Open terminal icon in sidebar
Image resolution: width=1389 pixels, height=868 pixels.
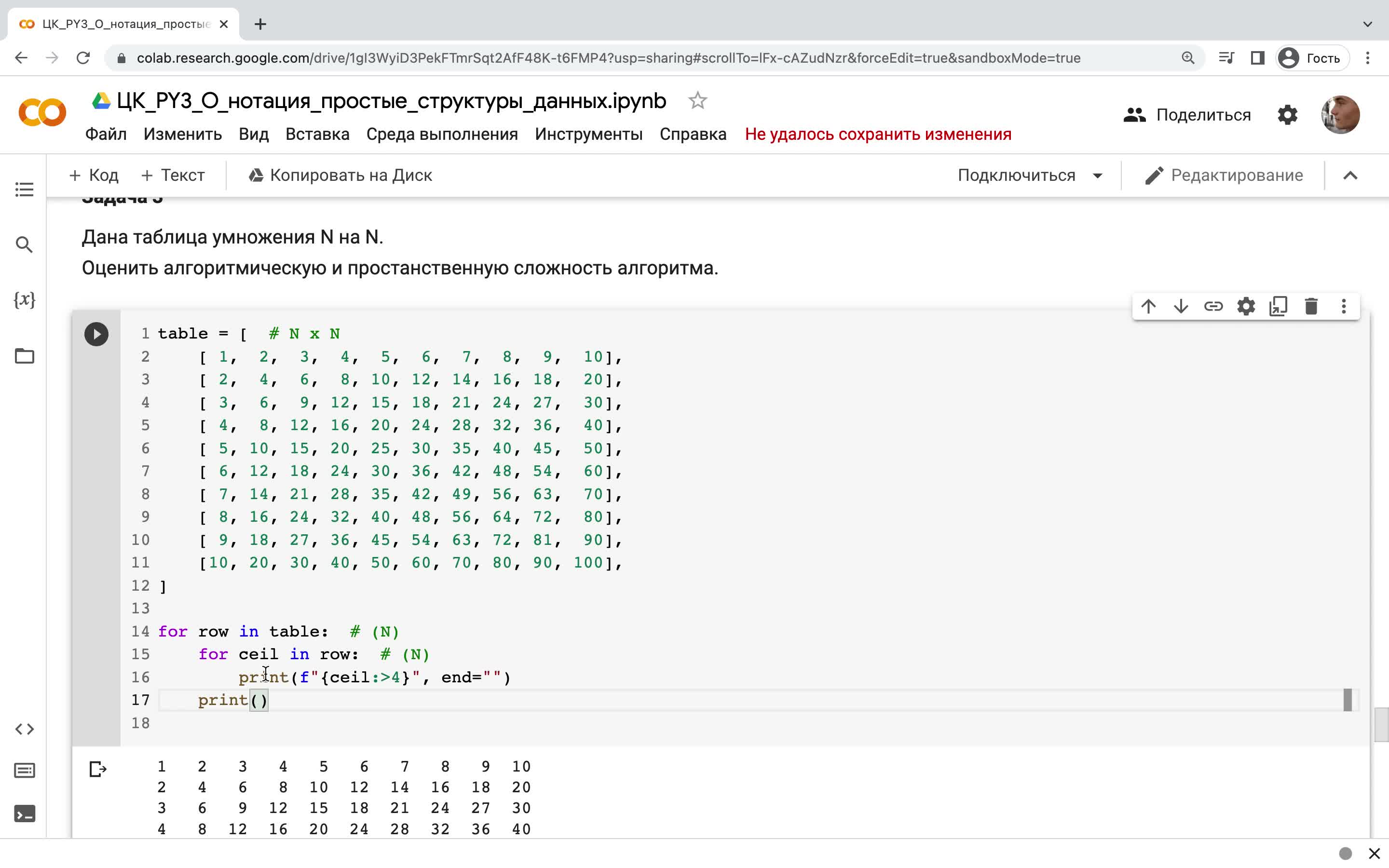24,814
